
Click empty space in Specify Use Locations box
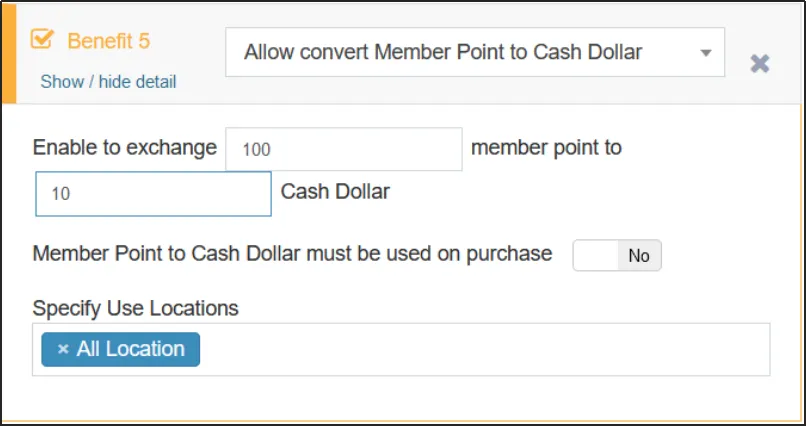click(x=480, y=349)
